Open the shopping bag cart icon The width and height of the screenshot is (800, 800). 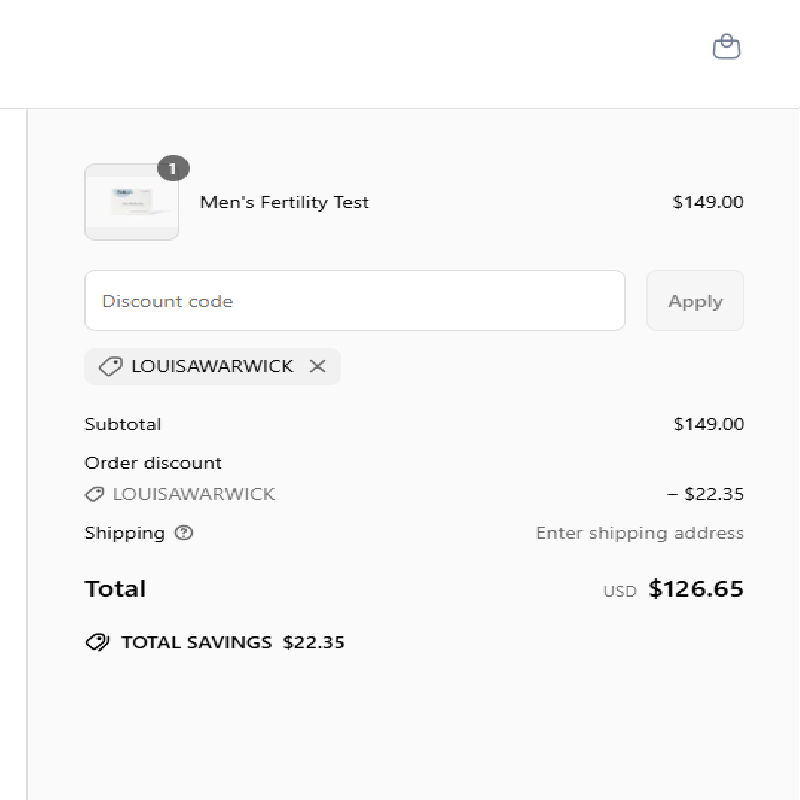coord(727,47)
